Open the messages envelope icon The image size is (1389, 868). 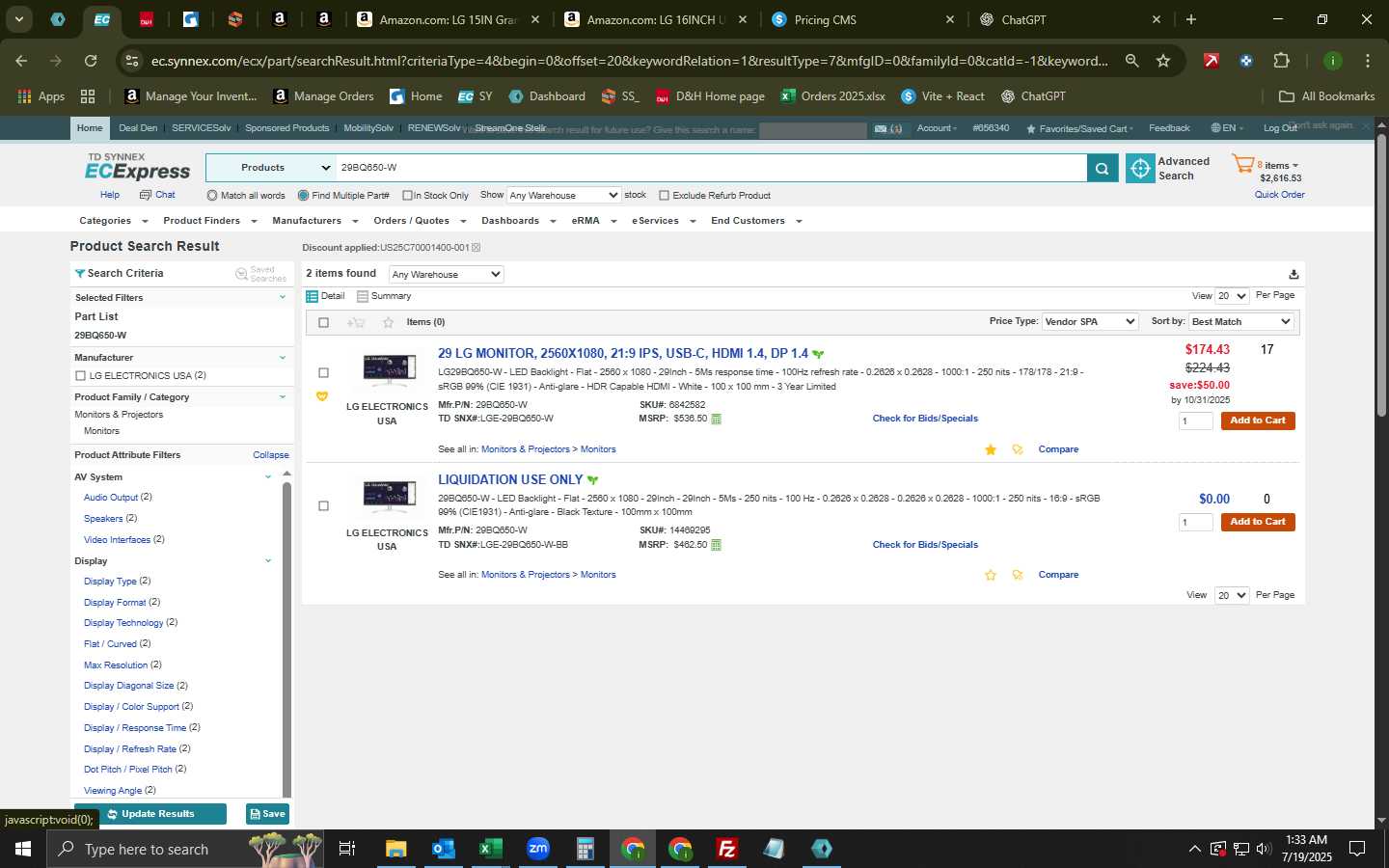[x=881, y=129]
